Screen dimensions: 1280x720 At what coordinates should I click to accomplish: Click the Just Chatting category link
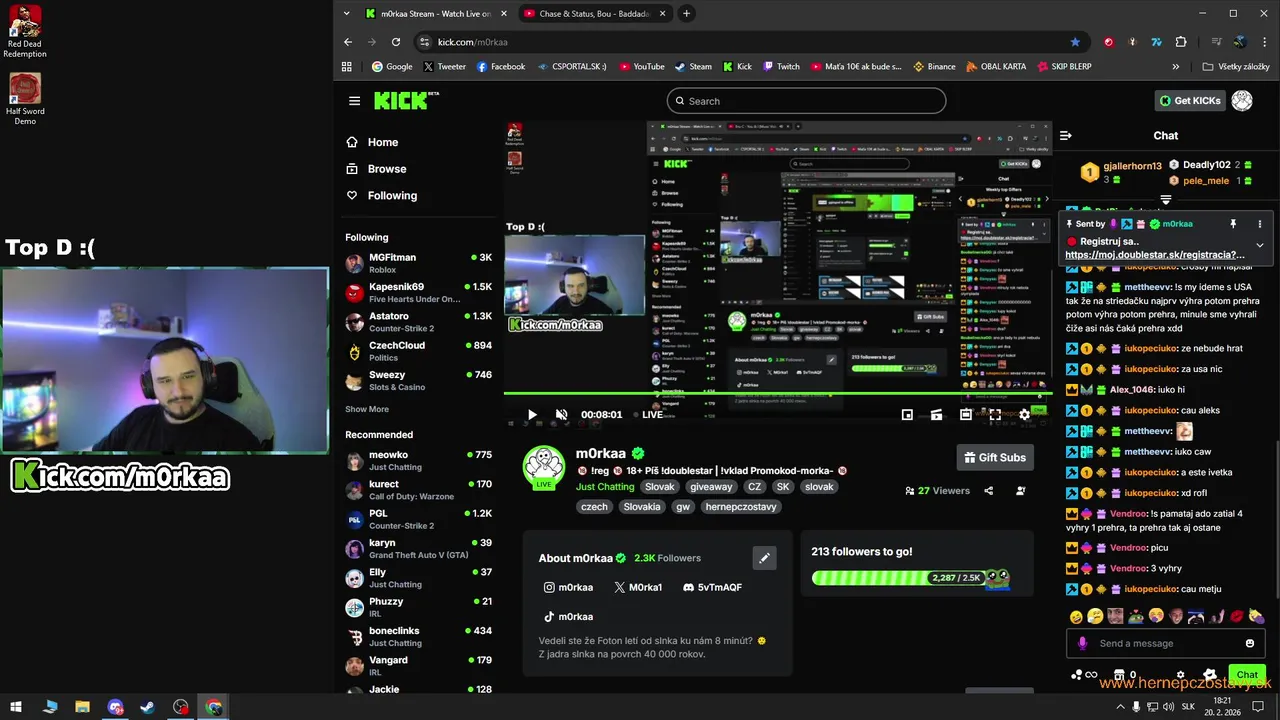(605, 487)
